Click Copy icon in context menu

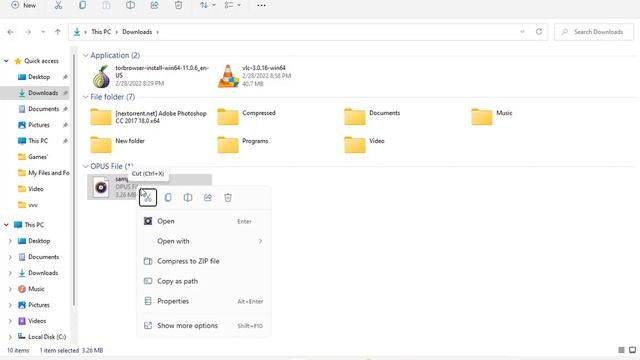(x=168, y=198)
